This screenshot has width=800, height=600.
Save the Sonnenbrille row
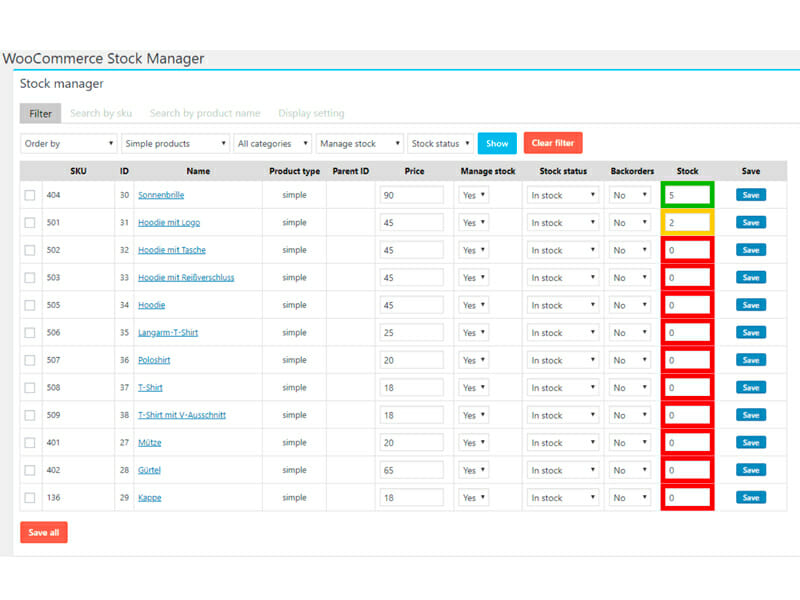(751, 195)
